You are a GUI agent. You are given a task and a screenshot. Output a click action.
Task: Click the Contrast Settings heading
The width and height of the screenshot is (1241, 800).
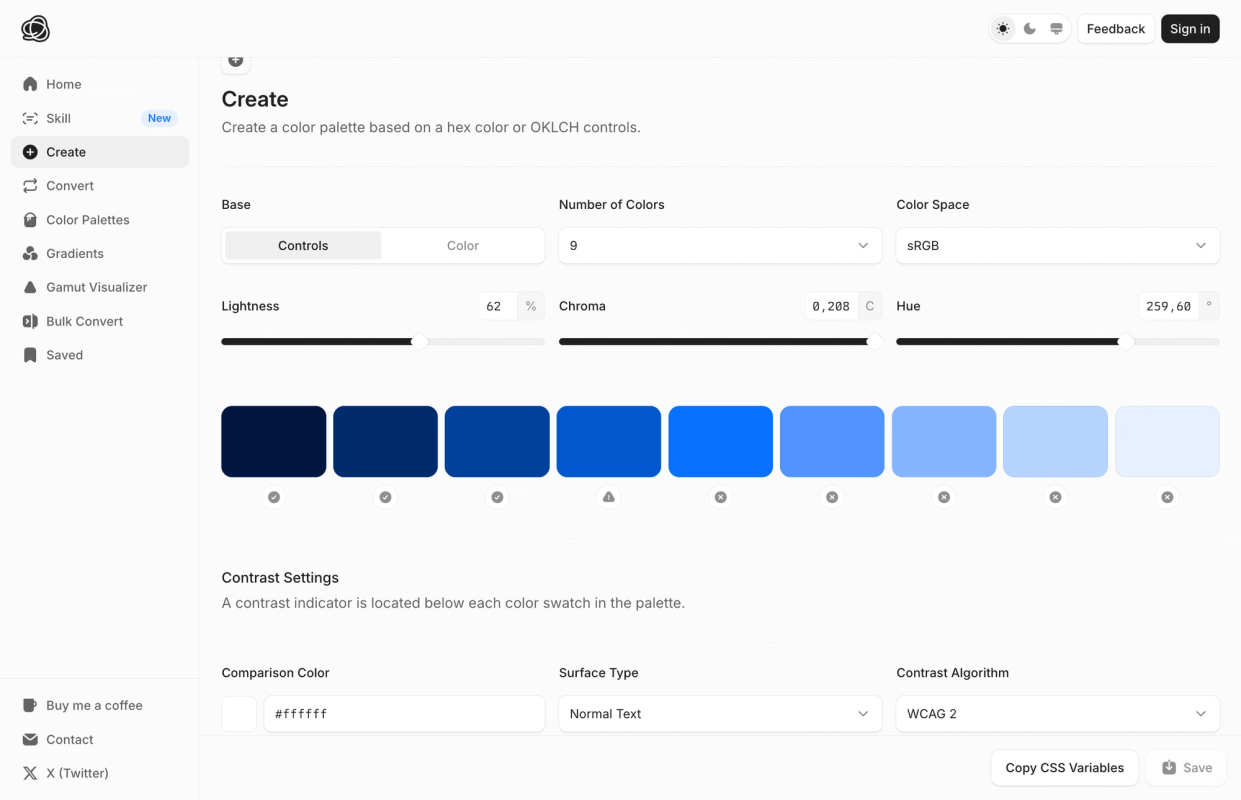point(280,578)
